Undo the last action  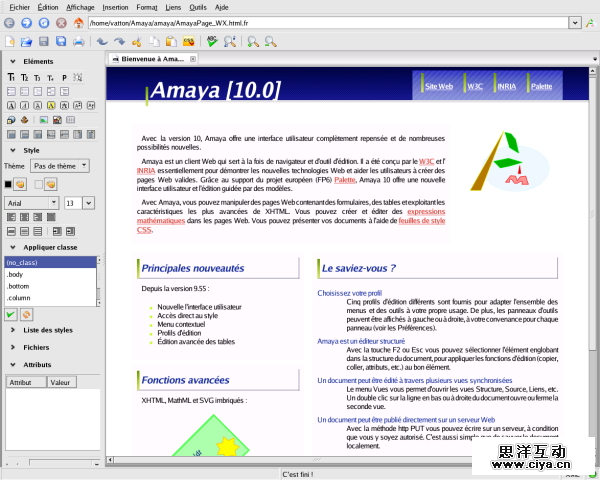pyautogui.click(x=102, y=41)
